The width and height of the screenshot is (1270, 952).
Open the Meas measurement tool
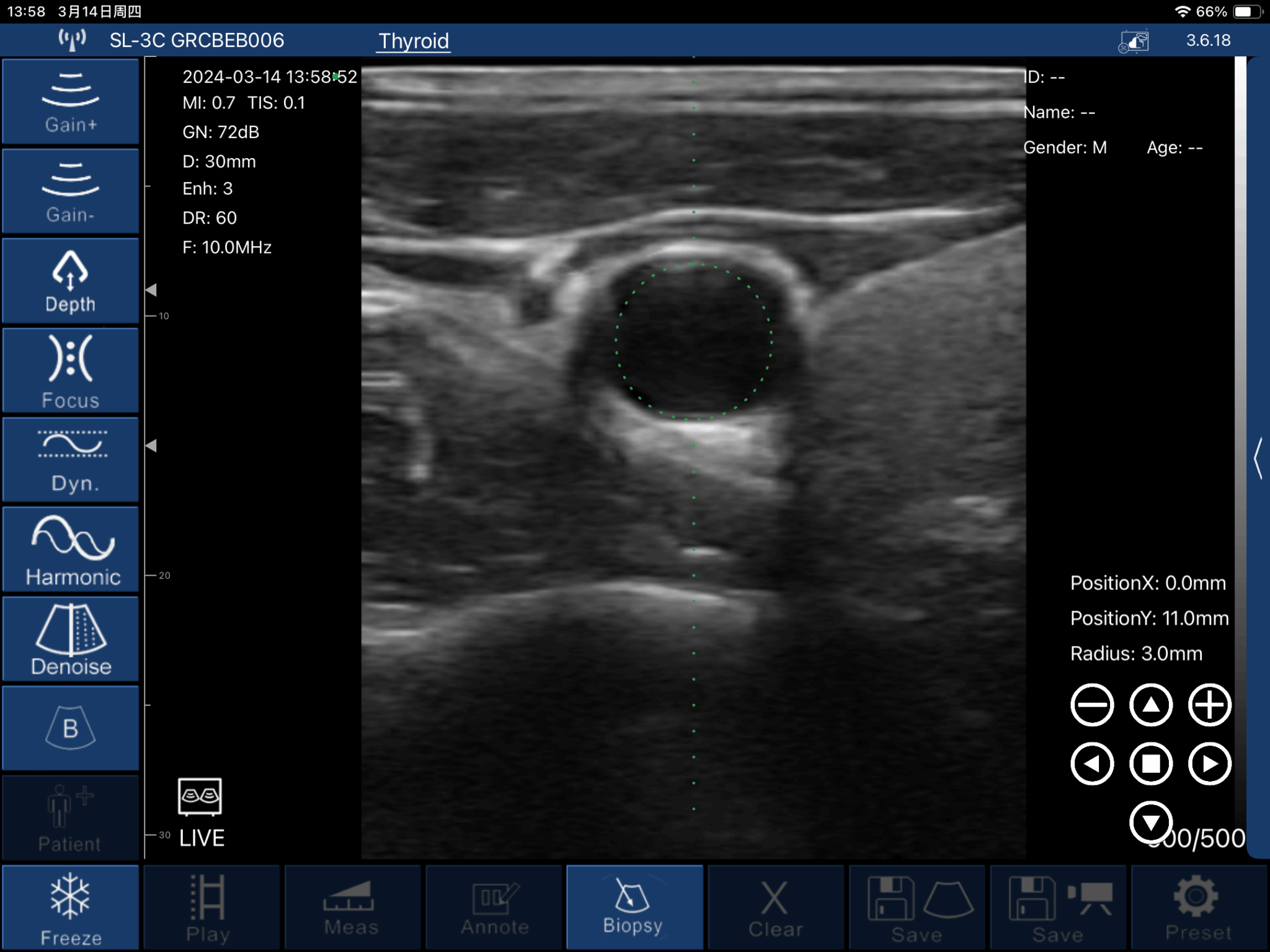[351, 908]
